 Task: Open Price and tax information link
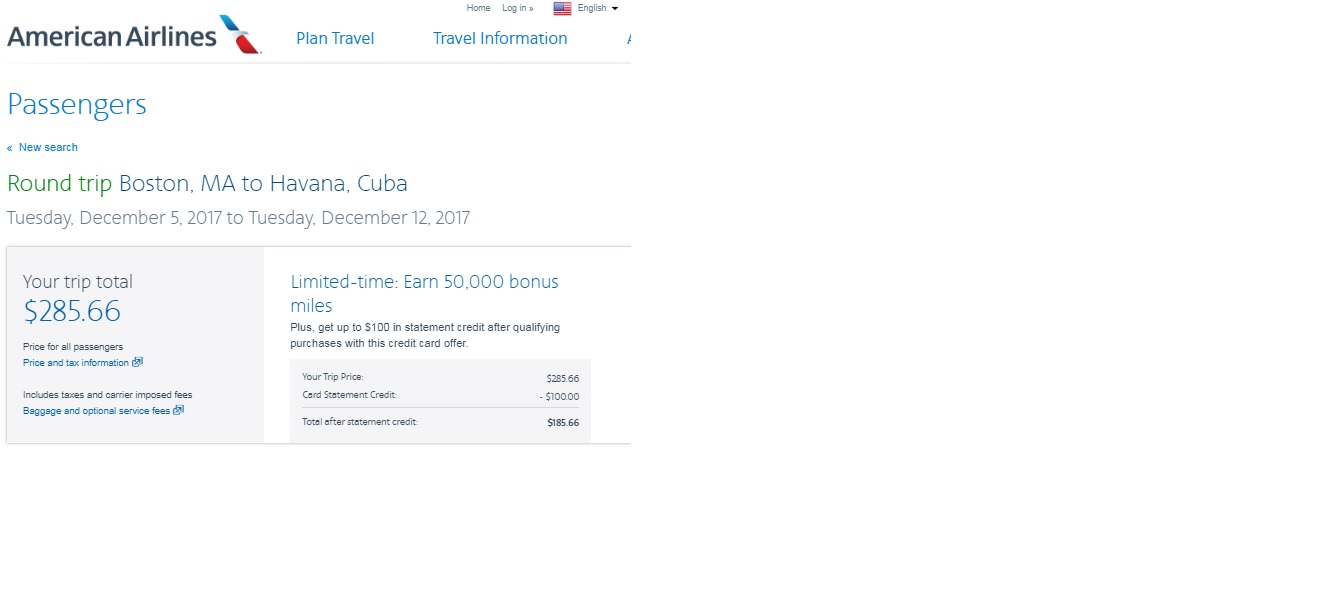click(76, 363)
